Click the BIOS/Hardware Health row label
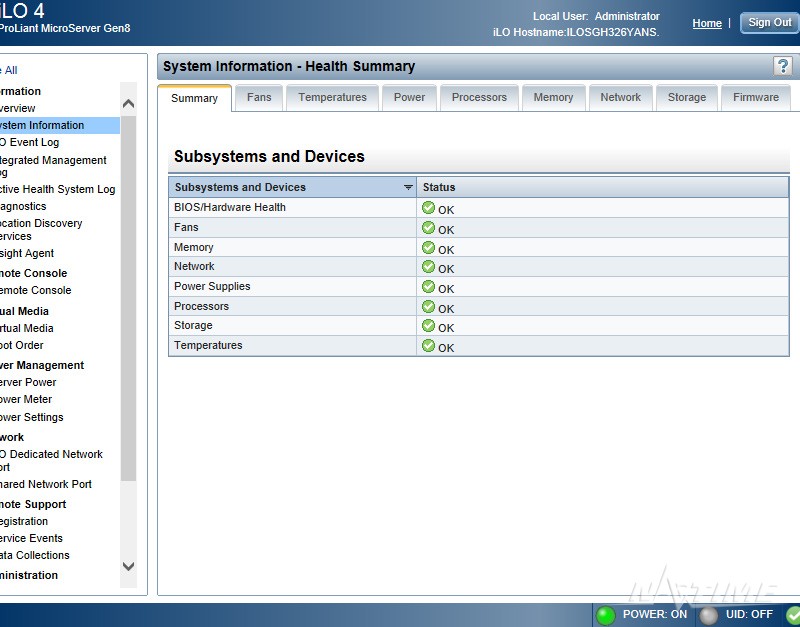 tap(230, 207)
